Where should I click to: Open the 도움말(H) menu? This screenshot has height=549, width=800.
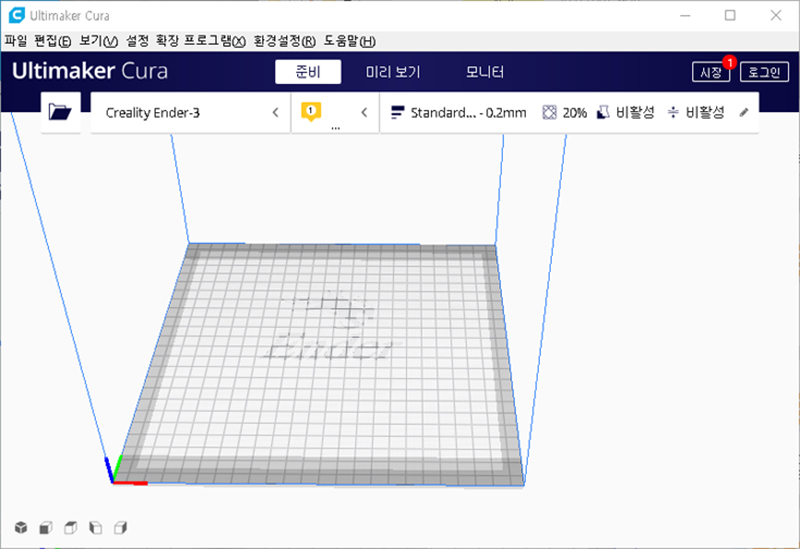click(x=349, y=41)
